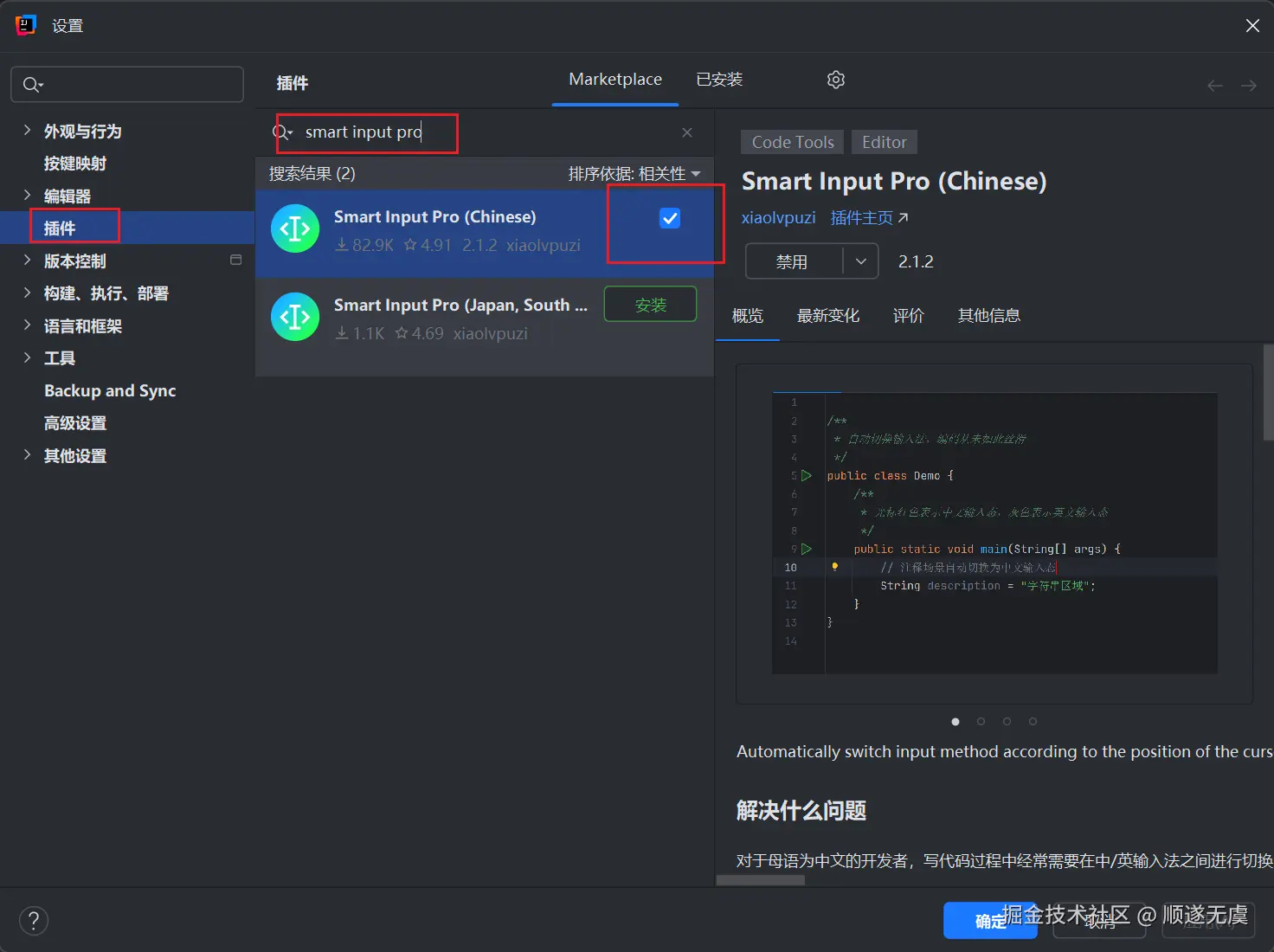Select Smart Input Pro (Chinese) result row
The width and height of the screenshot is (1274, 952).
click(x=485, y=233)
